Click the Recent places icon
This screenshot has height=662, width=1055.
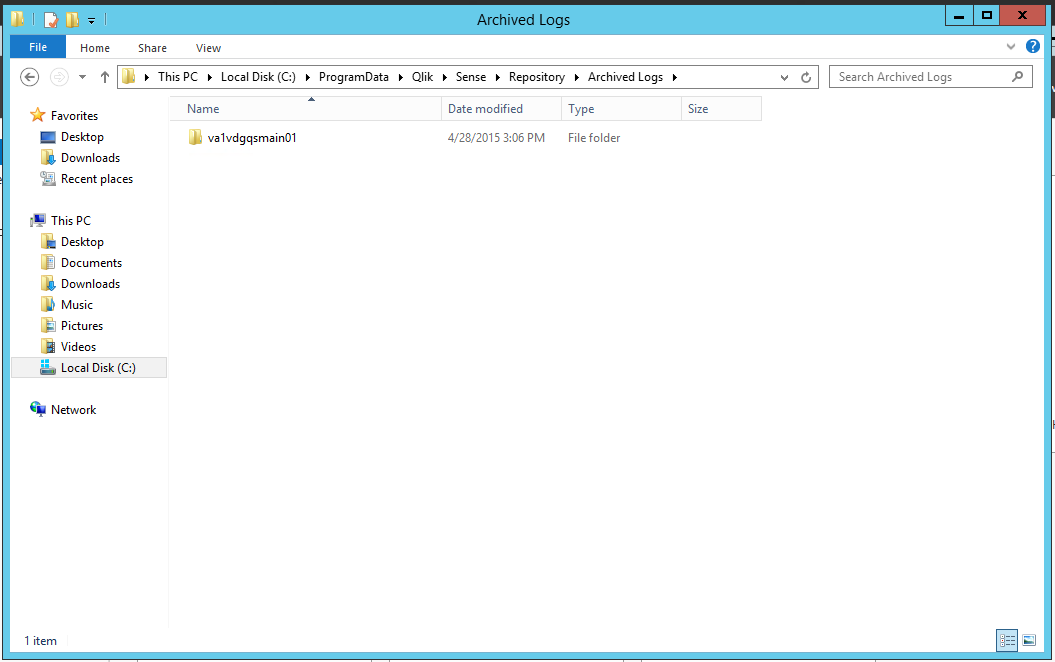click(48, 178)
